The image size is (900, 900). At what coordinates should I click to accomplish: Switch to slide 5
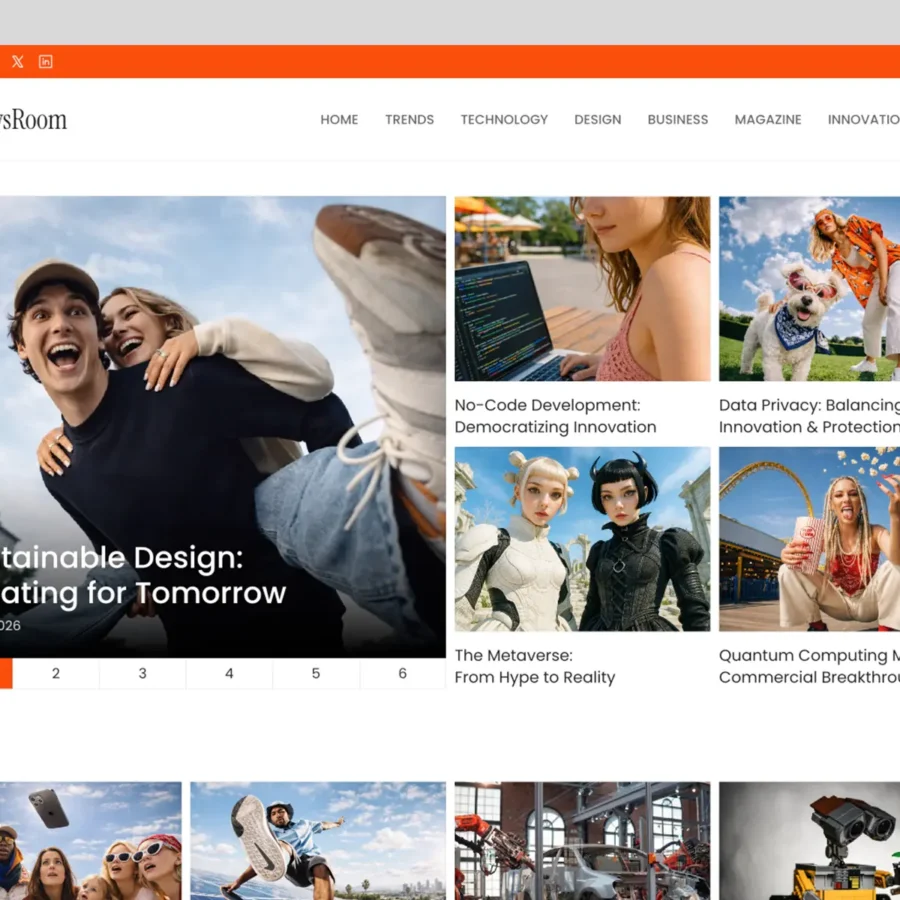click(316, 673)
